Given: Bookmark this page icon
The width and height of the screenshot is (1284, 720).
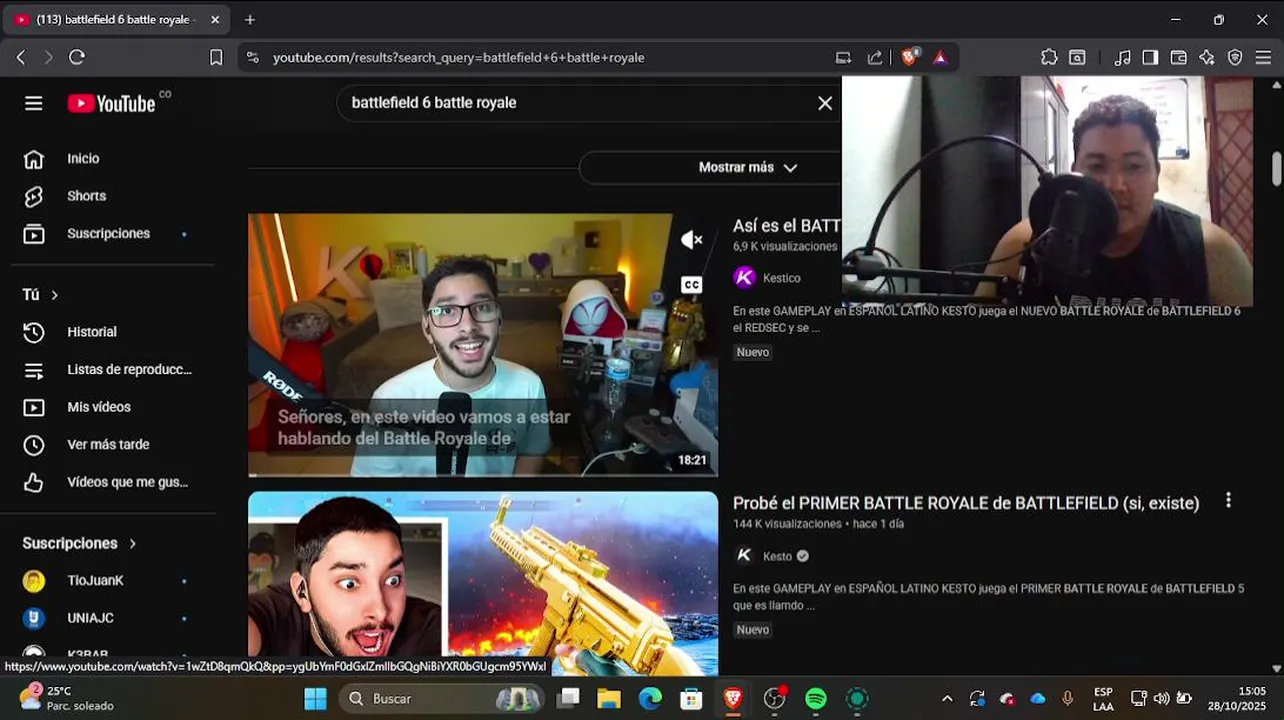Looking at the screenshot, I should (216, 57).
